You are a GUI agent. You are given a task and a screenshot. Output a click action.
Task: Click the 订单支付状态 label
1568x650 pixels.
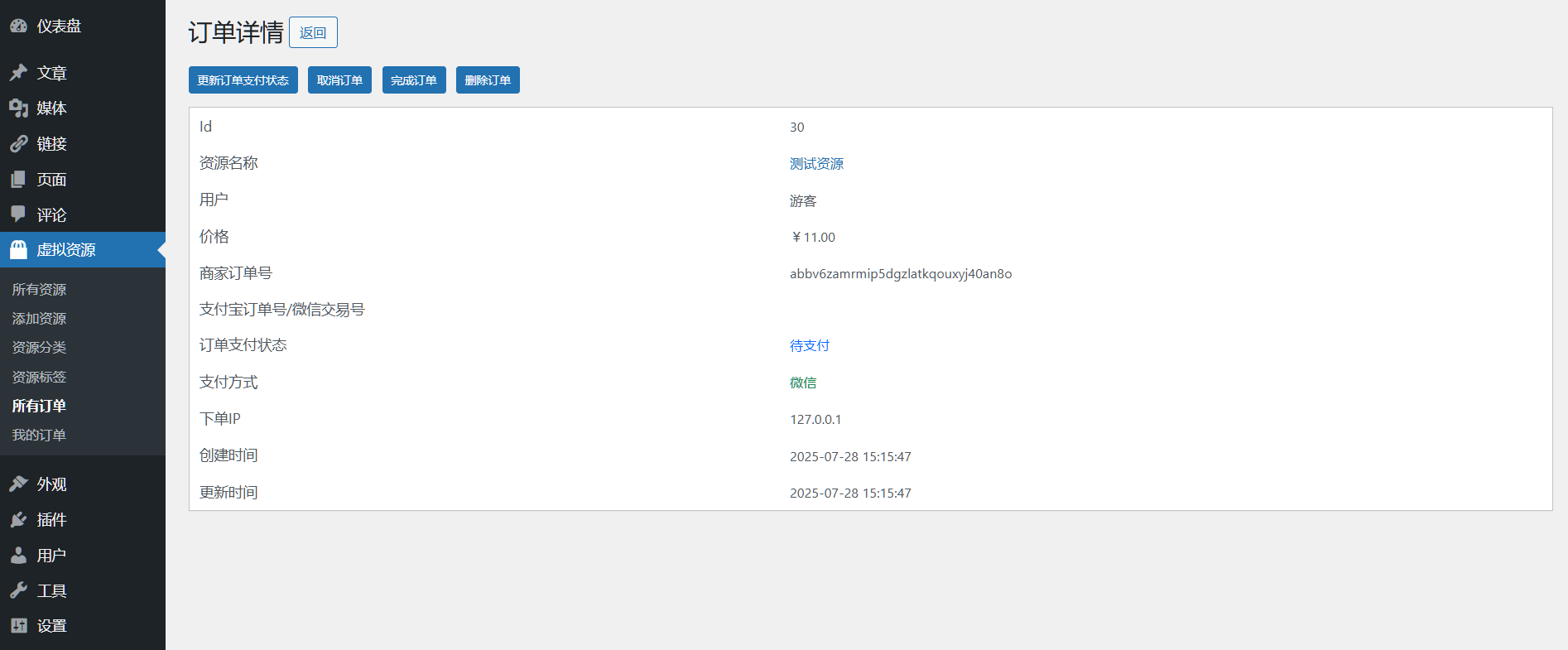click(243, 345)
